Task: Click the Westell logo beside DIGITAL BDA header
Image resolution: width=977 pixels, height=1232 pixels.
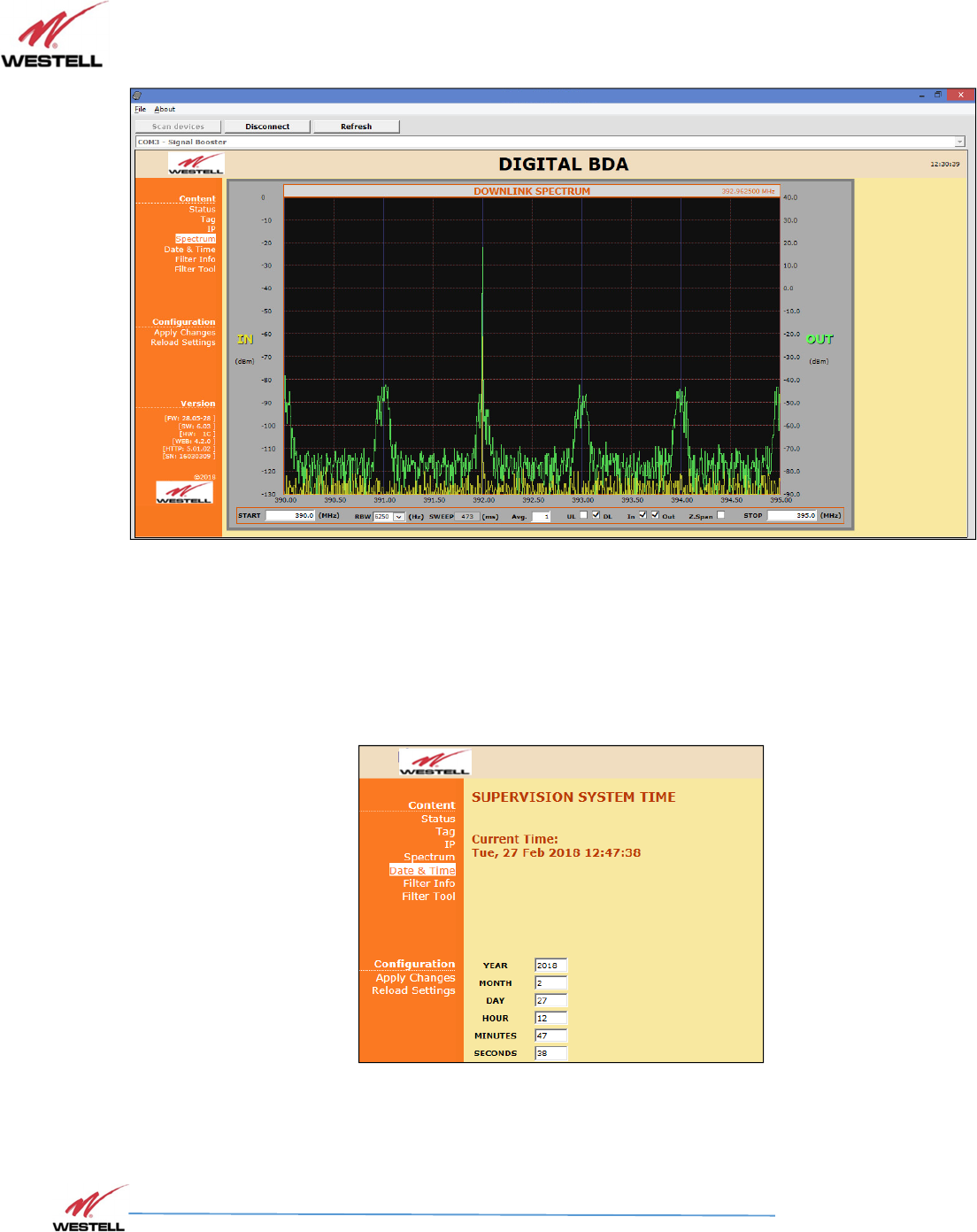Action: pyautogui.click(x=196, y=164)
